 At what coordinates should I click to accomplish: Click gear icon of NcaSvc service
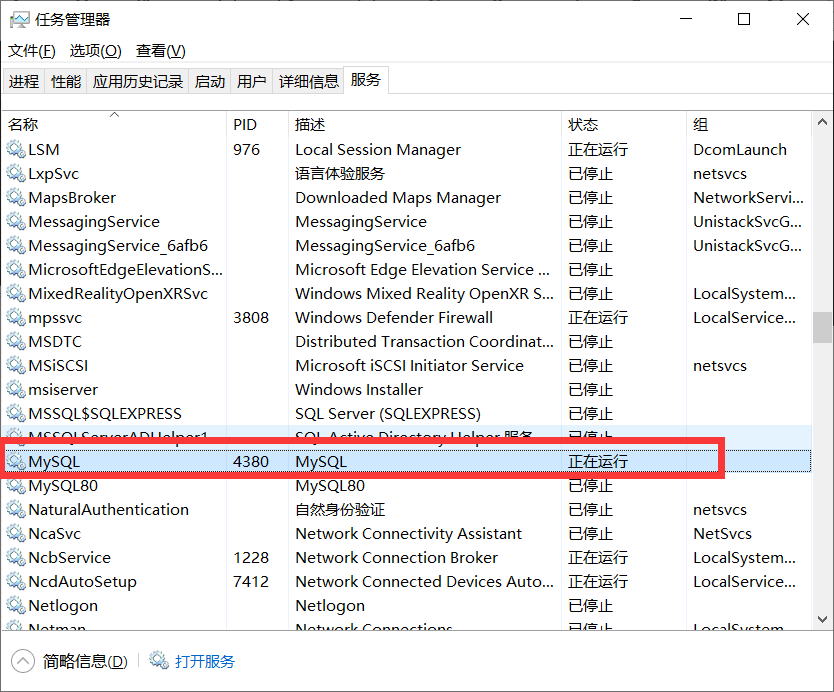(16, 533)
